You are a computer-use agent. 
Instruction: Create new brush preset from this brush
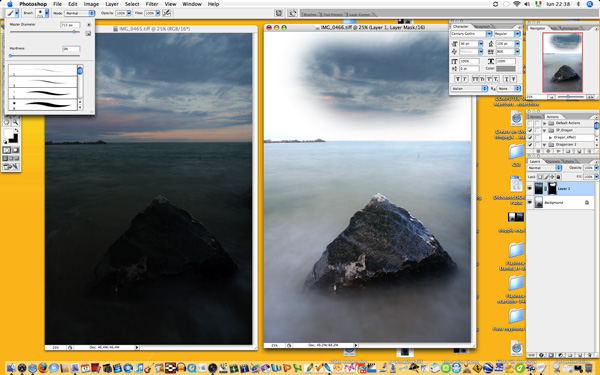click(88, 34)
